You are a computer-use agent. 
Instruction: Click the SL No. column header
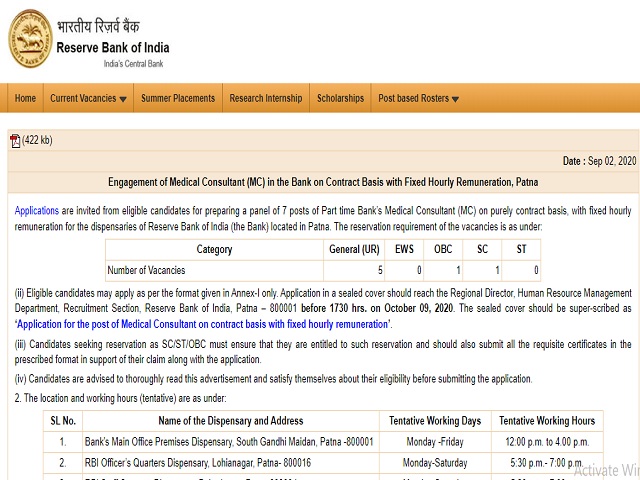(x=63, y=421)
